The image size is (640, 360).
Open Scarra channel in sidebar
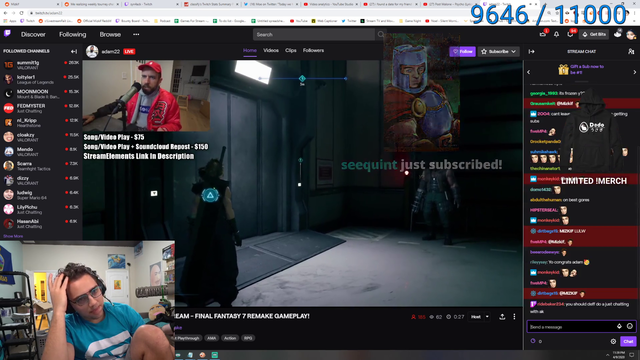pos(41,166)
